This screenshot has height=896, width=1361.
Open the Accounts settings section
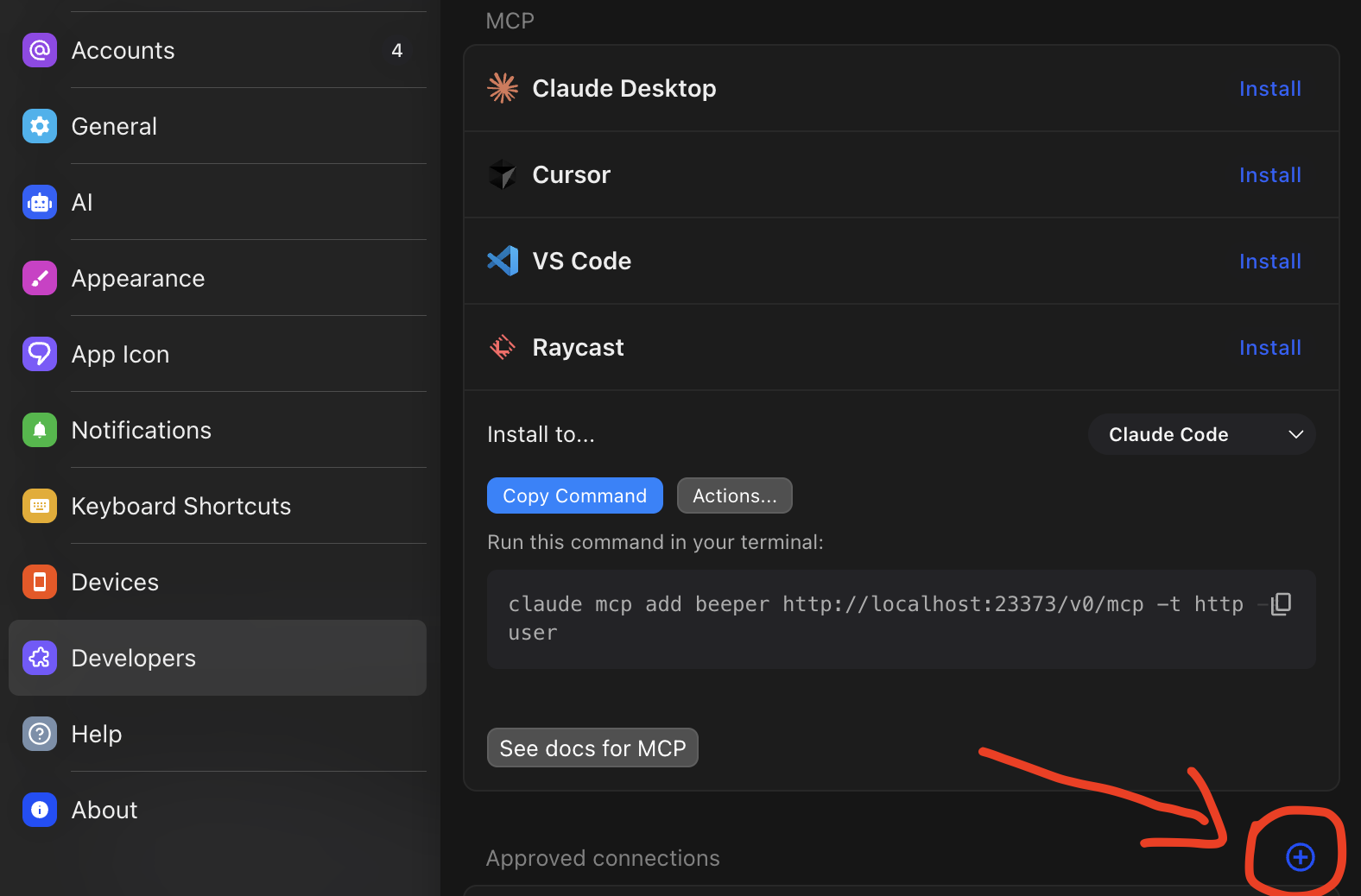(218, 50)
